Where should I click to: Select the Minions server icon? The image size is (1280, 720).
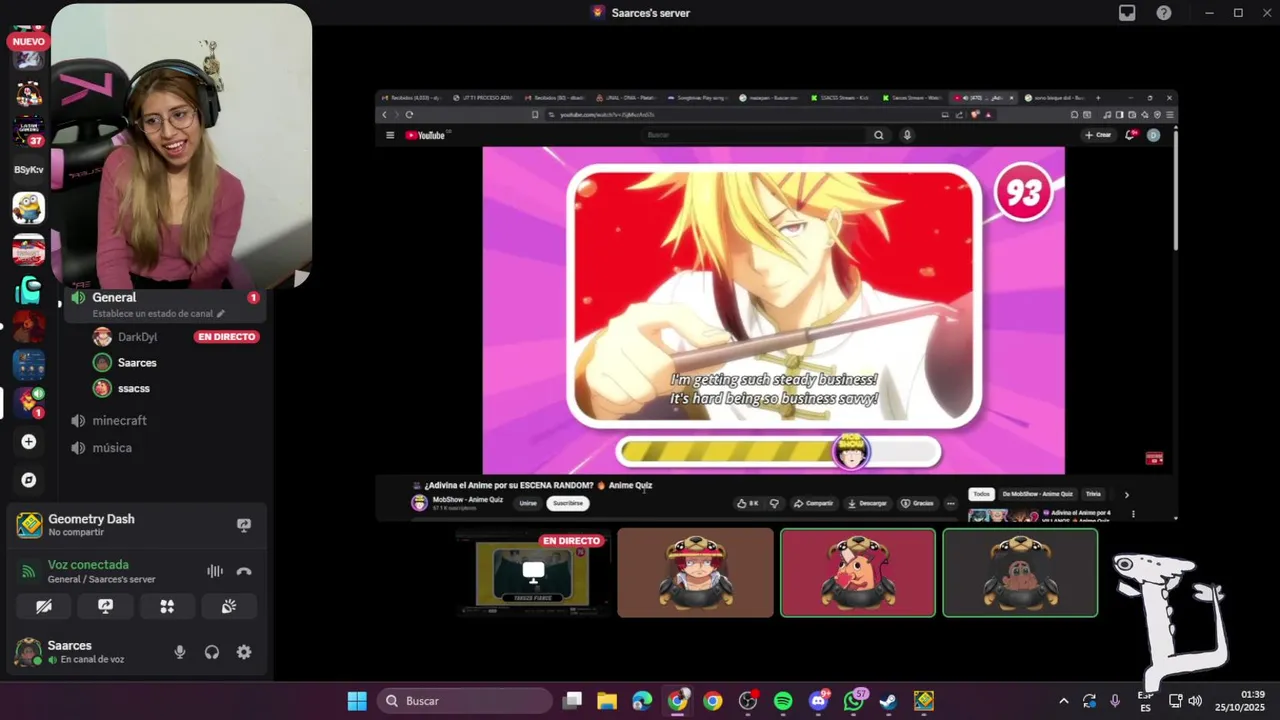[28, 208]
